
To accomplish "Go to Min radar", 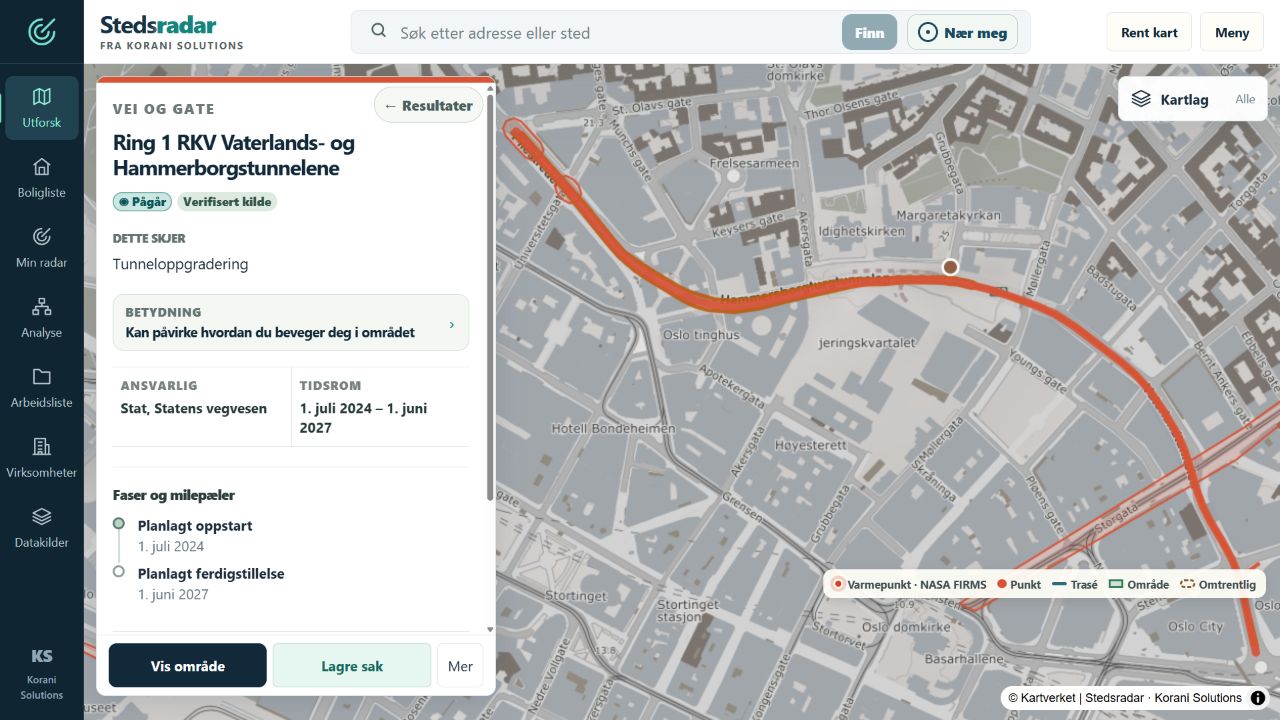I will click(x=42, y=248).
